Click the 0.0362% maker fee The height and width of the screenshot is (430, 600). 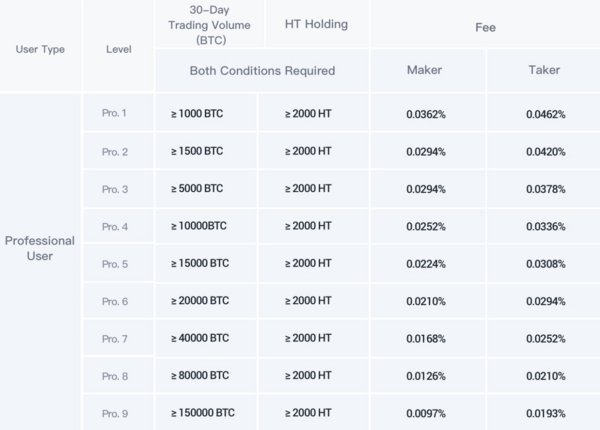[426, 114]
